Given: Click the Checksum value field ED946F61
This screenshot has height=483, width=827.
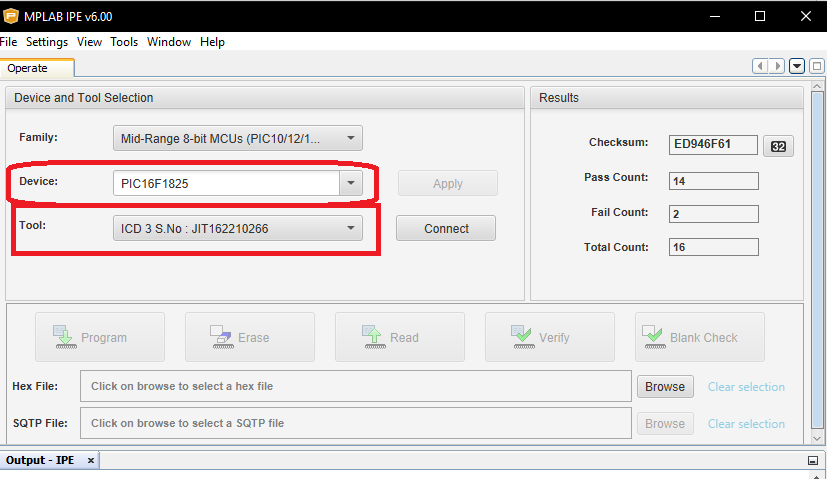Looking at the screenshot, I should [x=713, y=144].
